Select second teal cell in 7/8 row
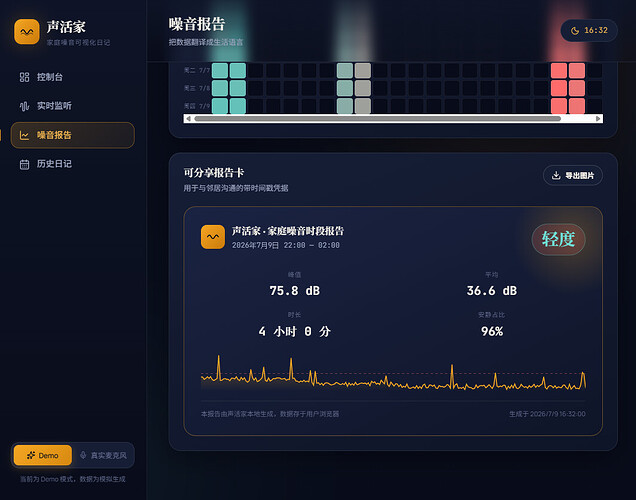 coord(238,88)
